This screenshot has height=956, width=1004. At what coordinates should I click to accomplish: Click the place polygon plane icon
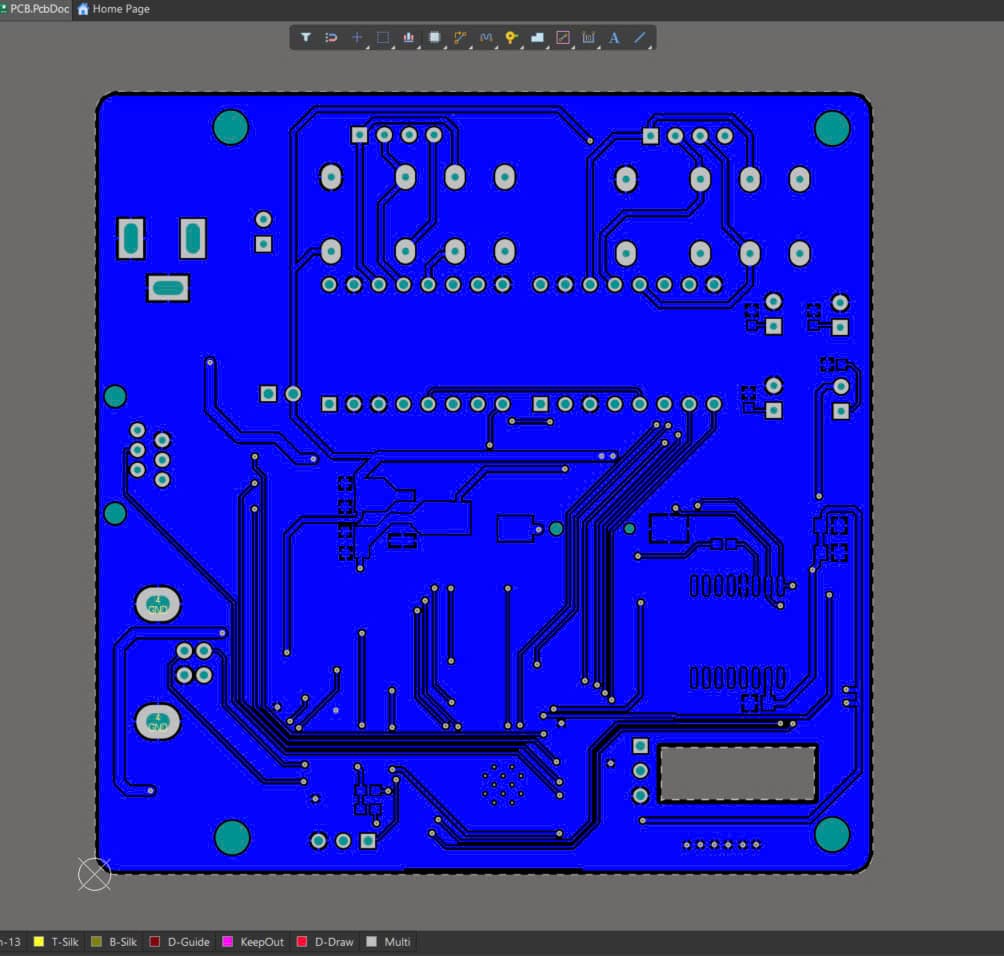click(537, 38)
